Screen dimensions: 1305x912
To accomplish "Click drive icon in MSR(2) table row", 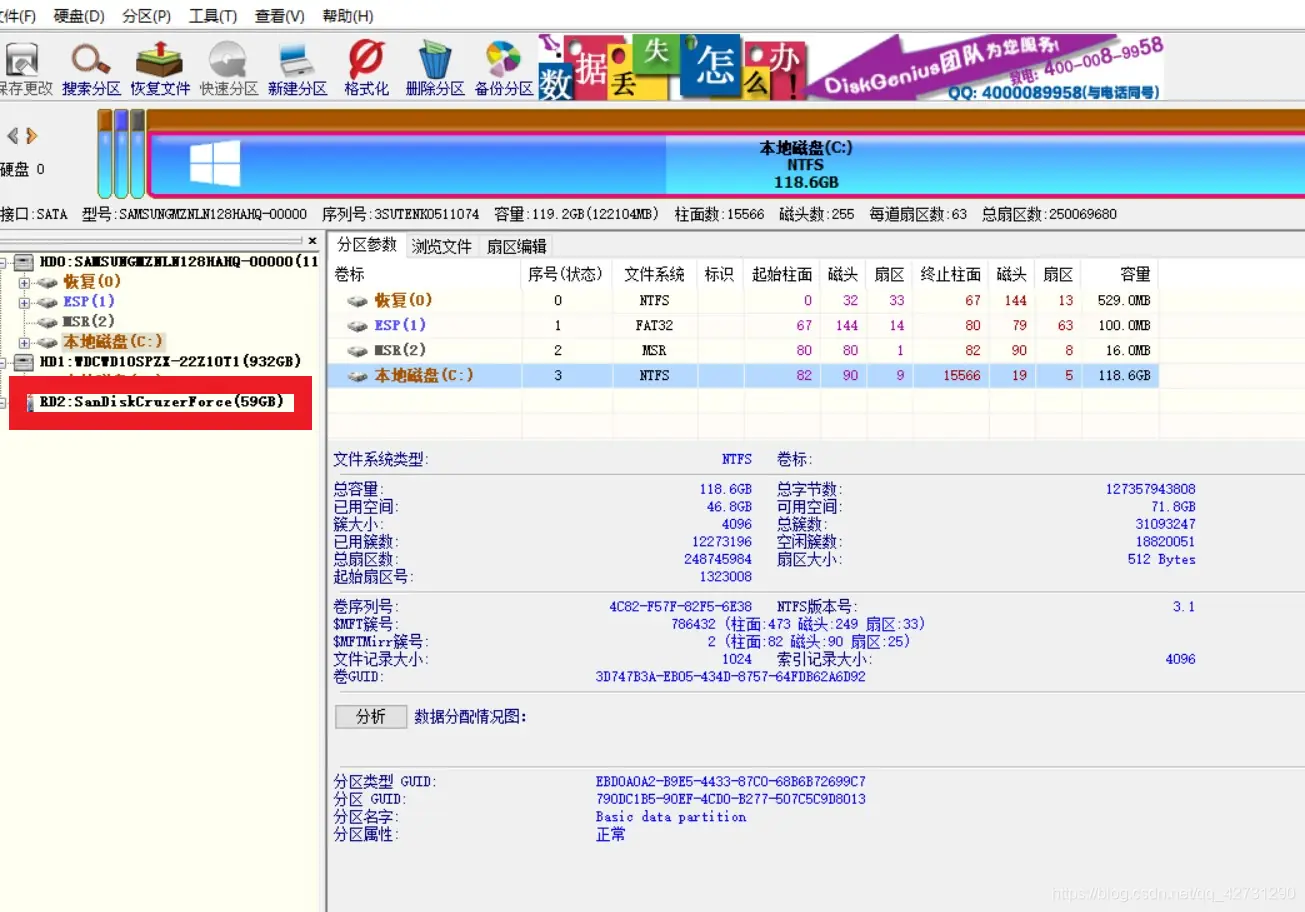I will tap(358, 351).
